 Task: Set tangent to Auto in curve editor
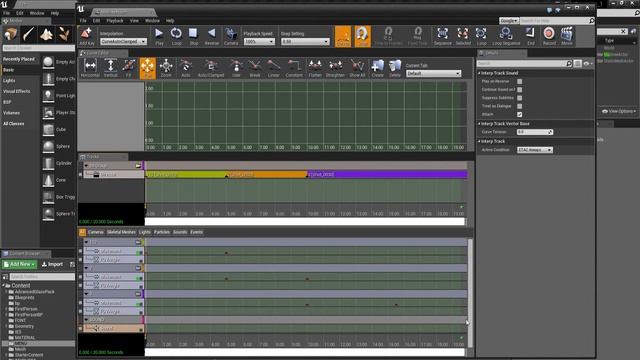[186, 68]
